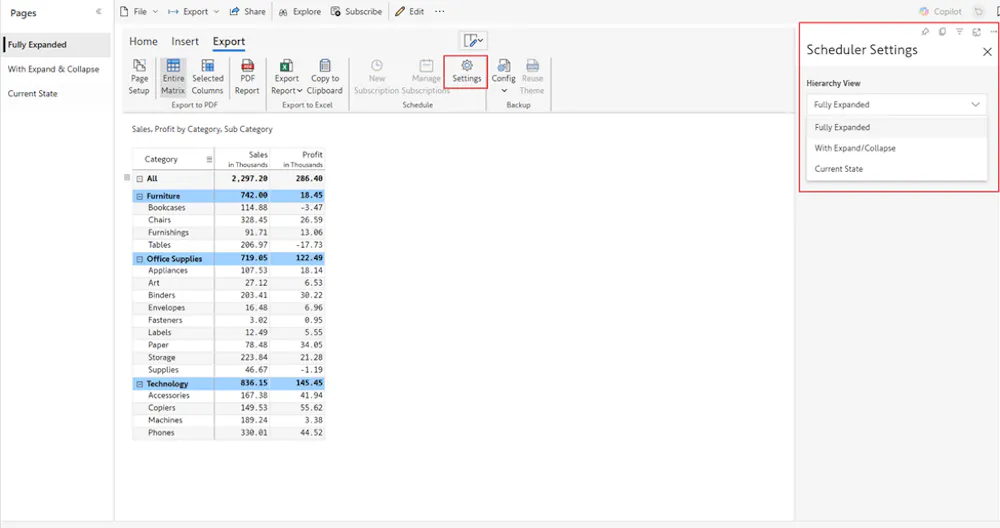Select the Bookcases row label
Screen dimensions: 1000x528
coord(166,208)
